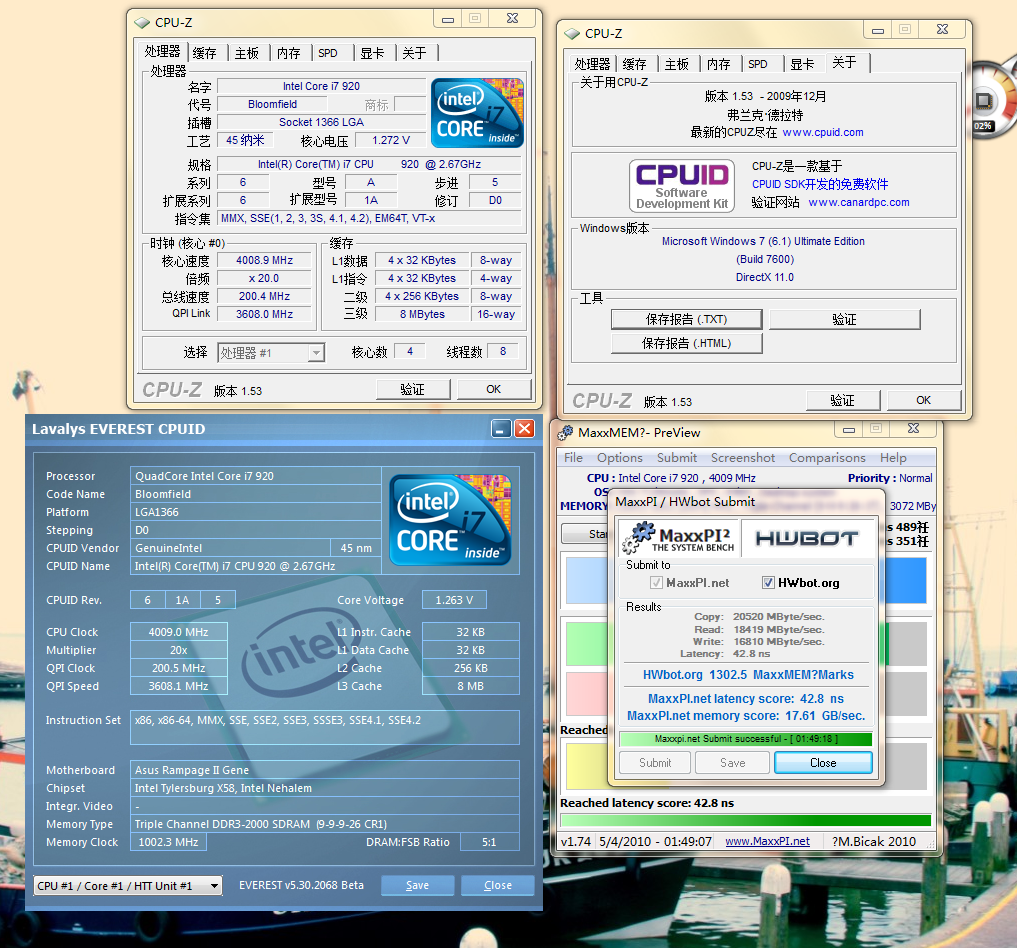
Task: Click Close button in HWbot Submit dialog
Action: 823,763
